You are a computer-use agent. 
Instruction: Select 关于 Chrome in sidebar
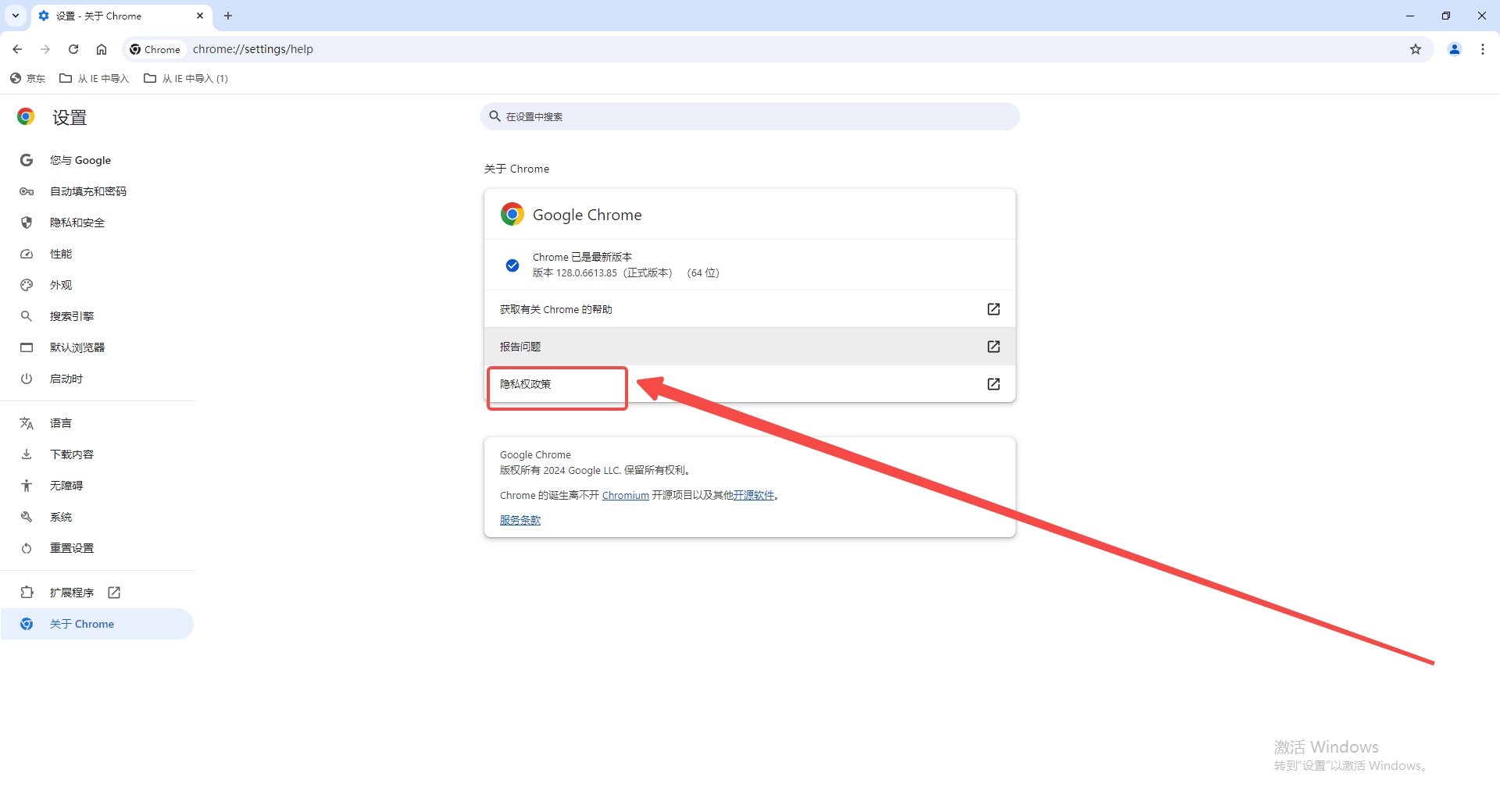click(x=98, y=624)
